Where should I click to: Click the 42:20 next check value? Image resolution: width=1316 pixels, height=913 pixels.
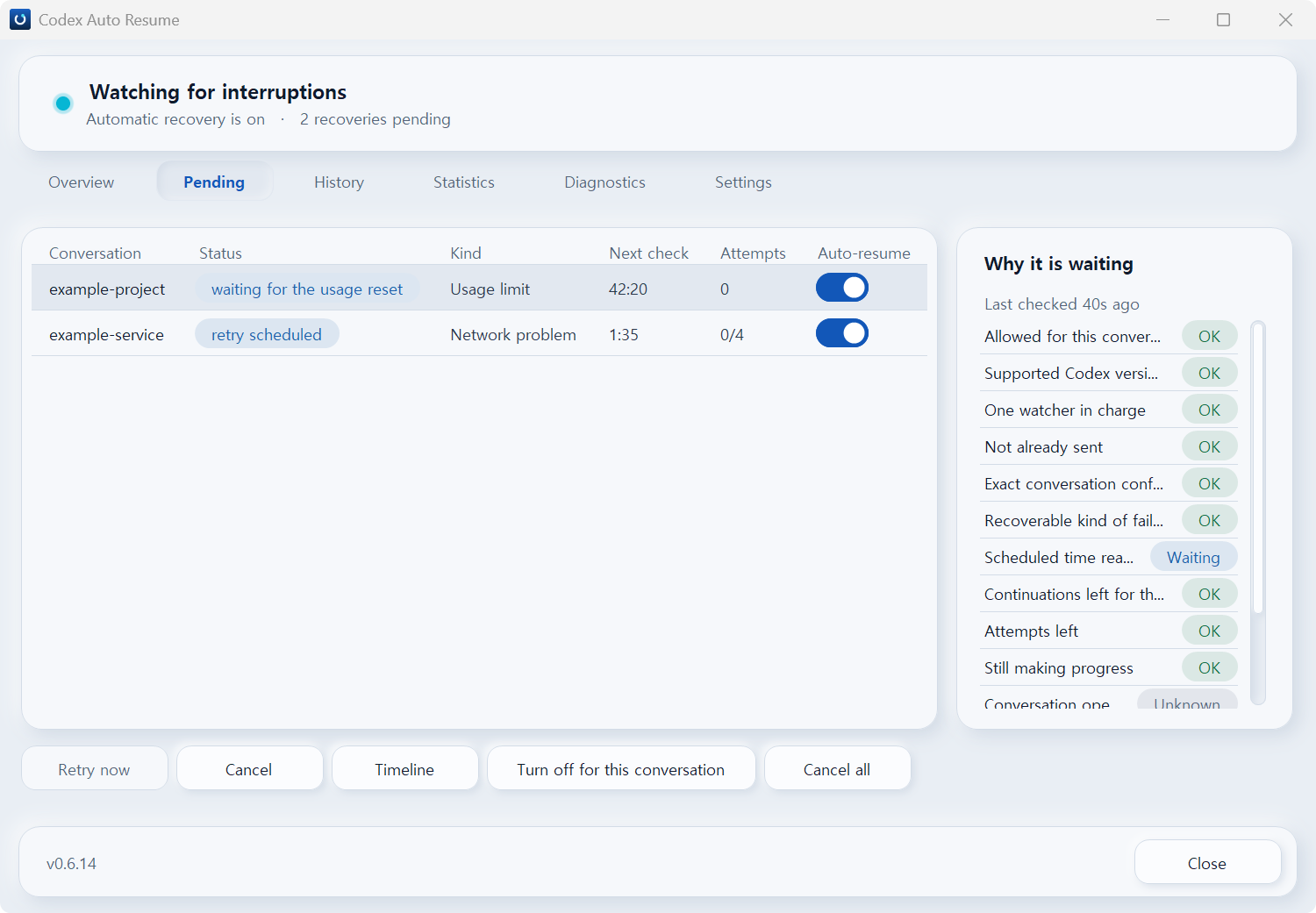(x=628, y=289)
